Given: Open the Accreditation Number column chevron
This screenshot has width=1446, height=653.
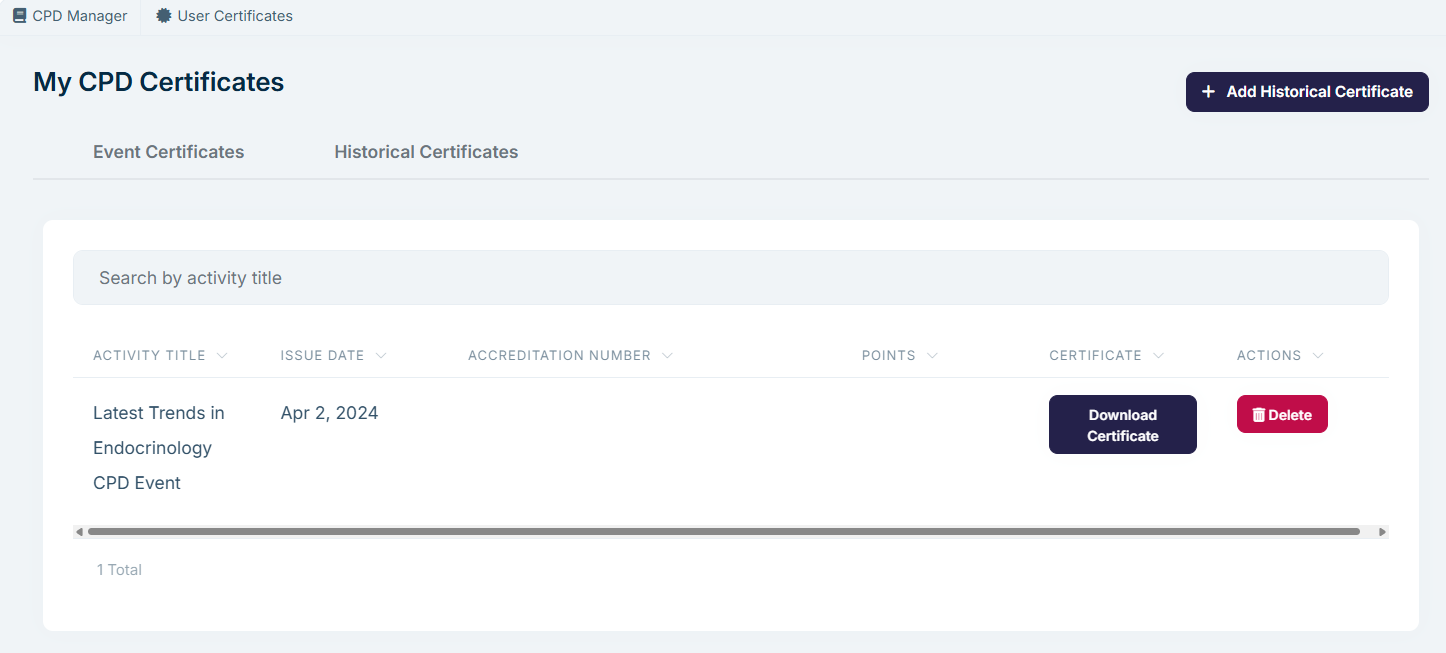Looking at the screenshot, I should coord(667,356).
